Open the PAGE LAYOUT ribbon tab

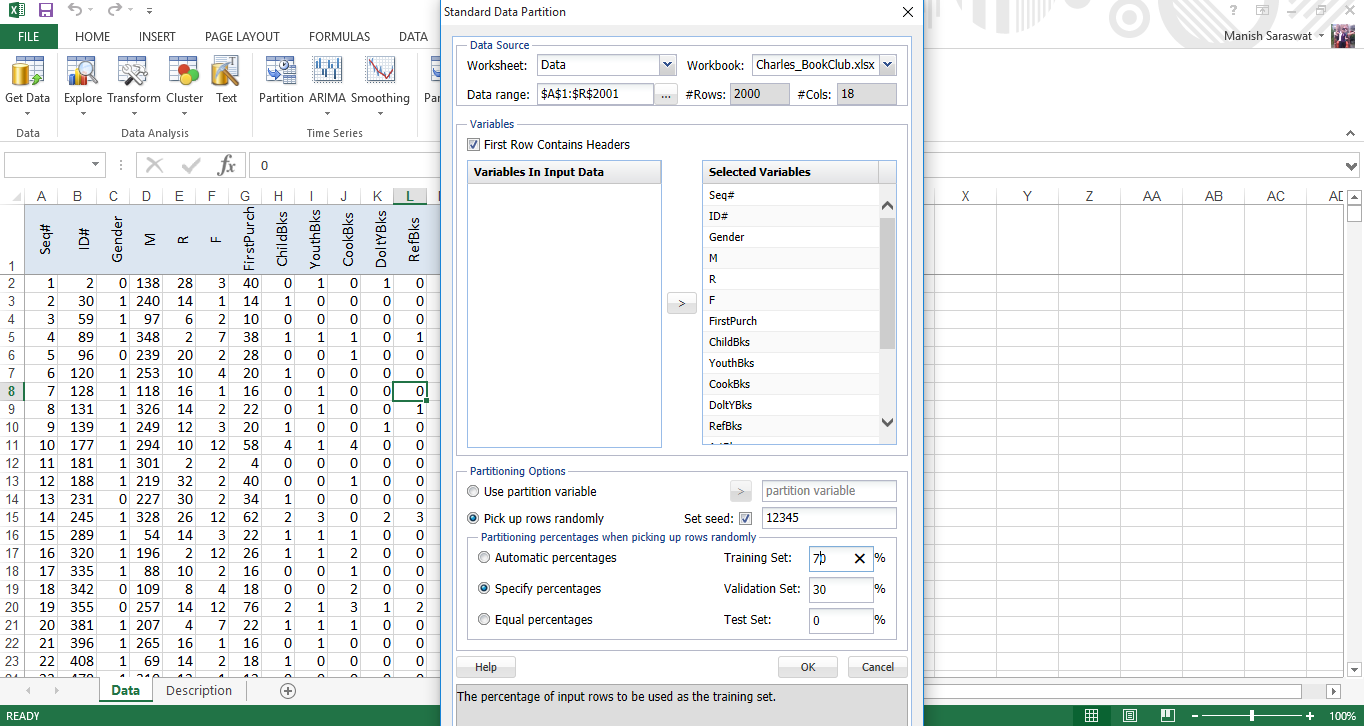point(242,37)
